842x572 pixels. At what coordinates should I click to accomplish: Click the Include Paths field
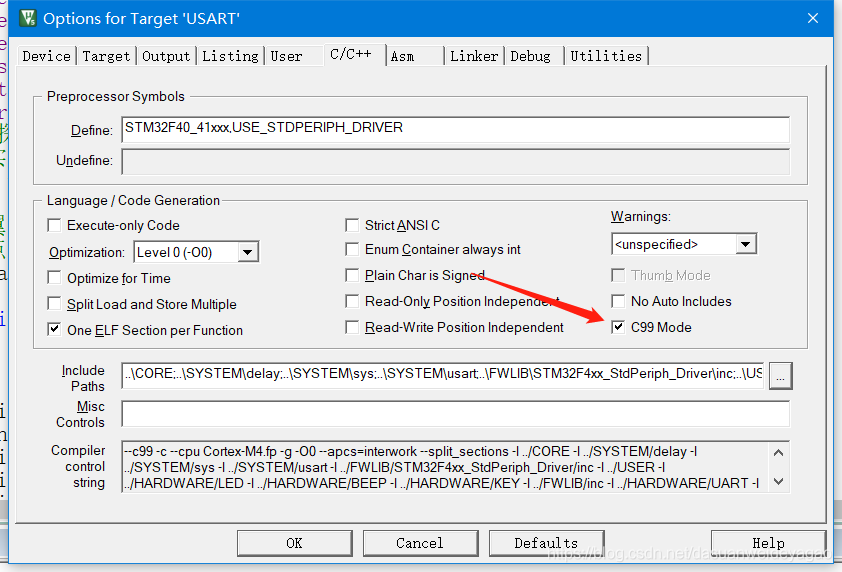point(442,374)
